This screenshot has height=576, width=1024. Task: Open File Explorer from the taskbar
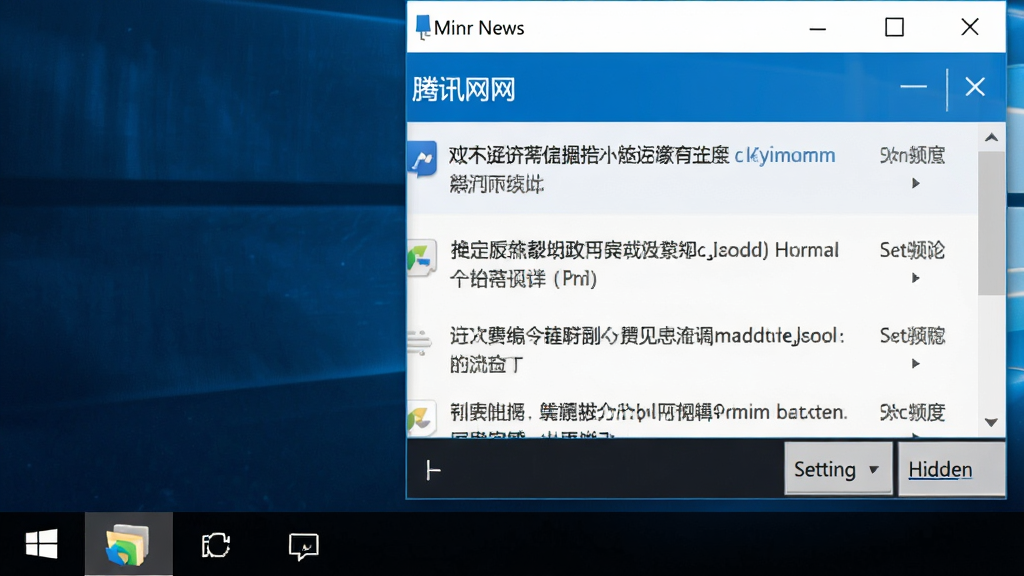point(128,544)
